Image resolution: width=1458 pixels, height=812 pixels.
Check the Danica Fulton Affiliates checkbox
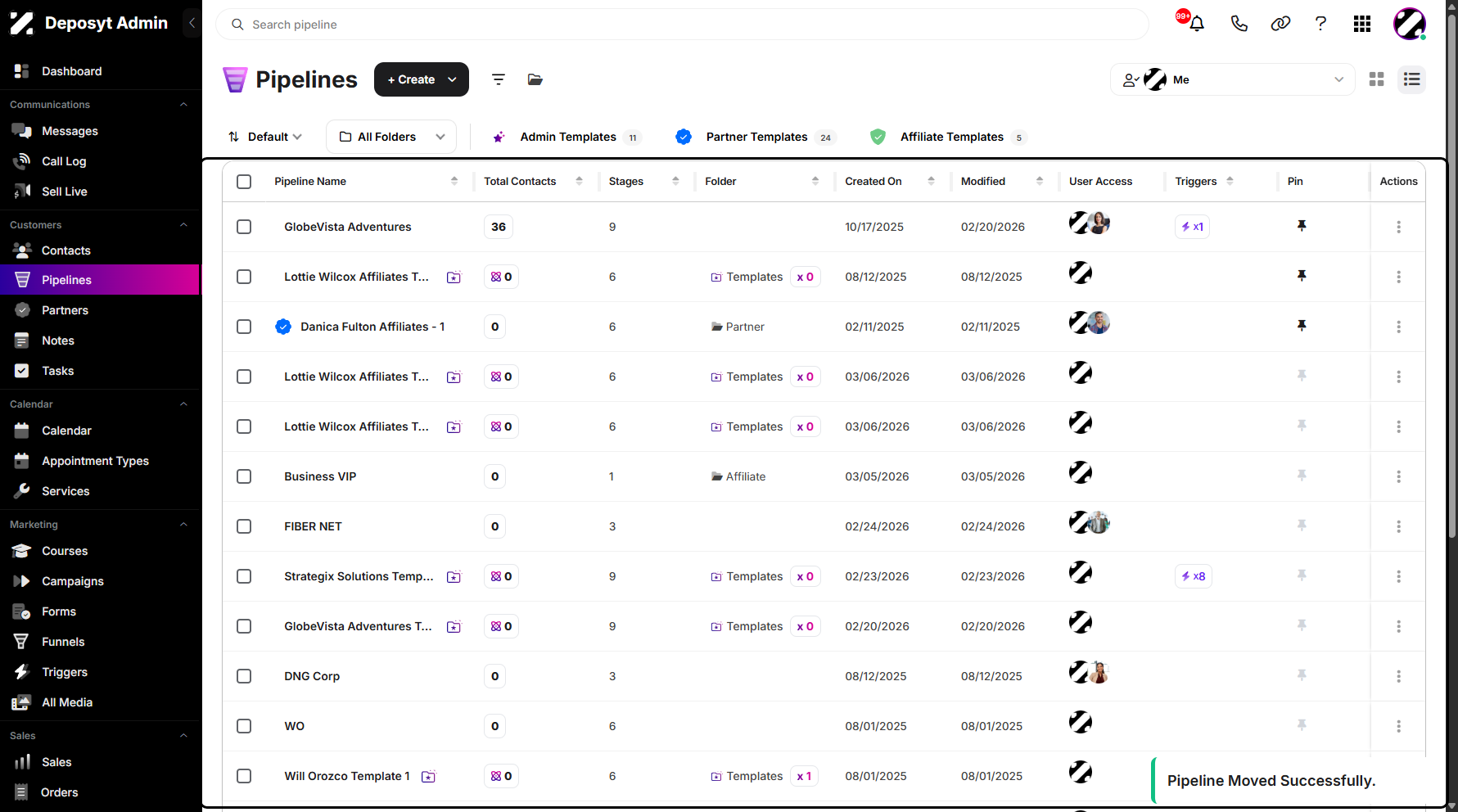tap(244, 327)
